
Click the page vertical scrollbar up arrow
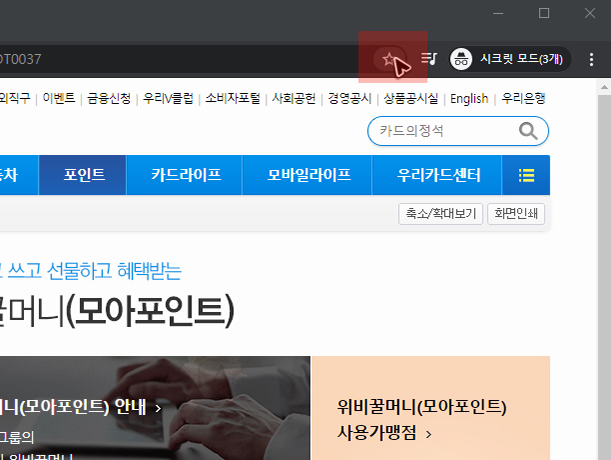coord(604,87)
